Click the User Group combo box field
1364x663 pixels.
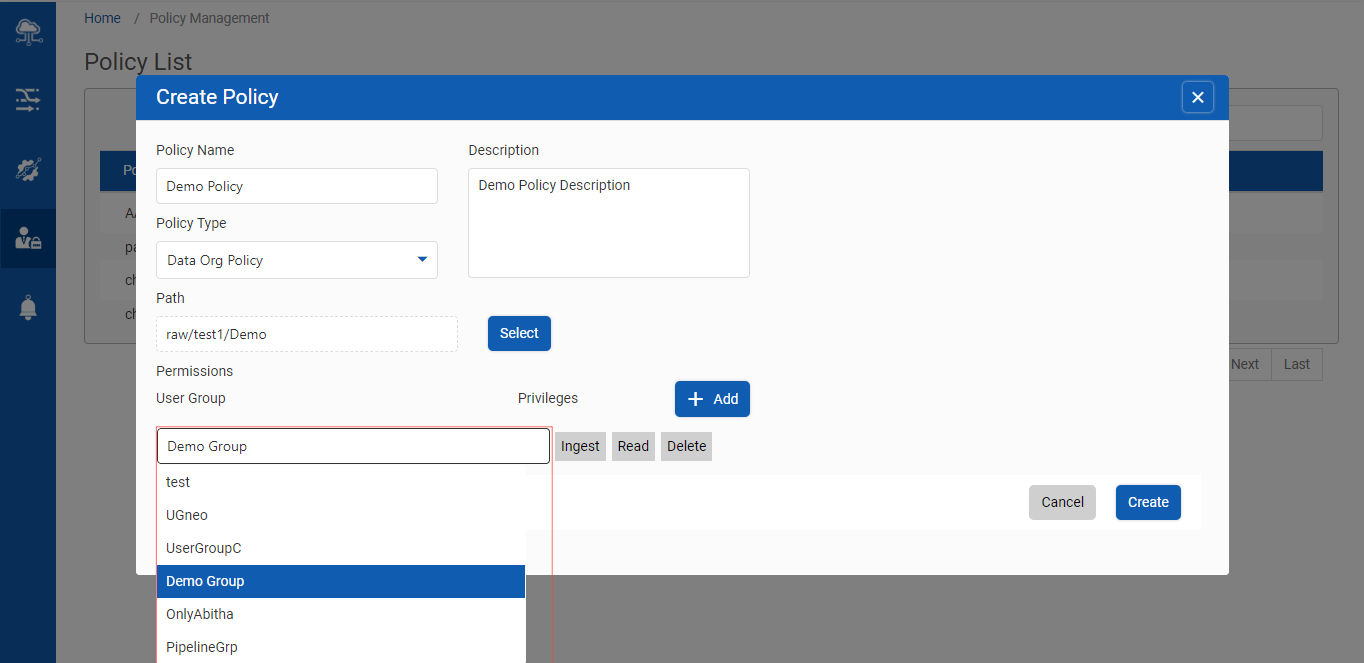pos(353,446)
